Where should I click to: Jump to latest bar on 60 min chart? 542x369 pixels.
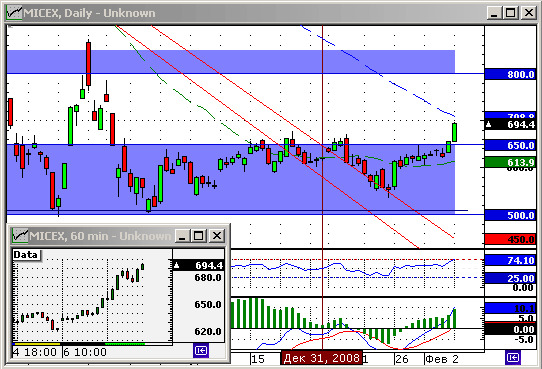[x=201, y=351]
